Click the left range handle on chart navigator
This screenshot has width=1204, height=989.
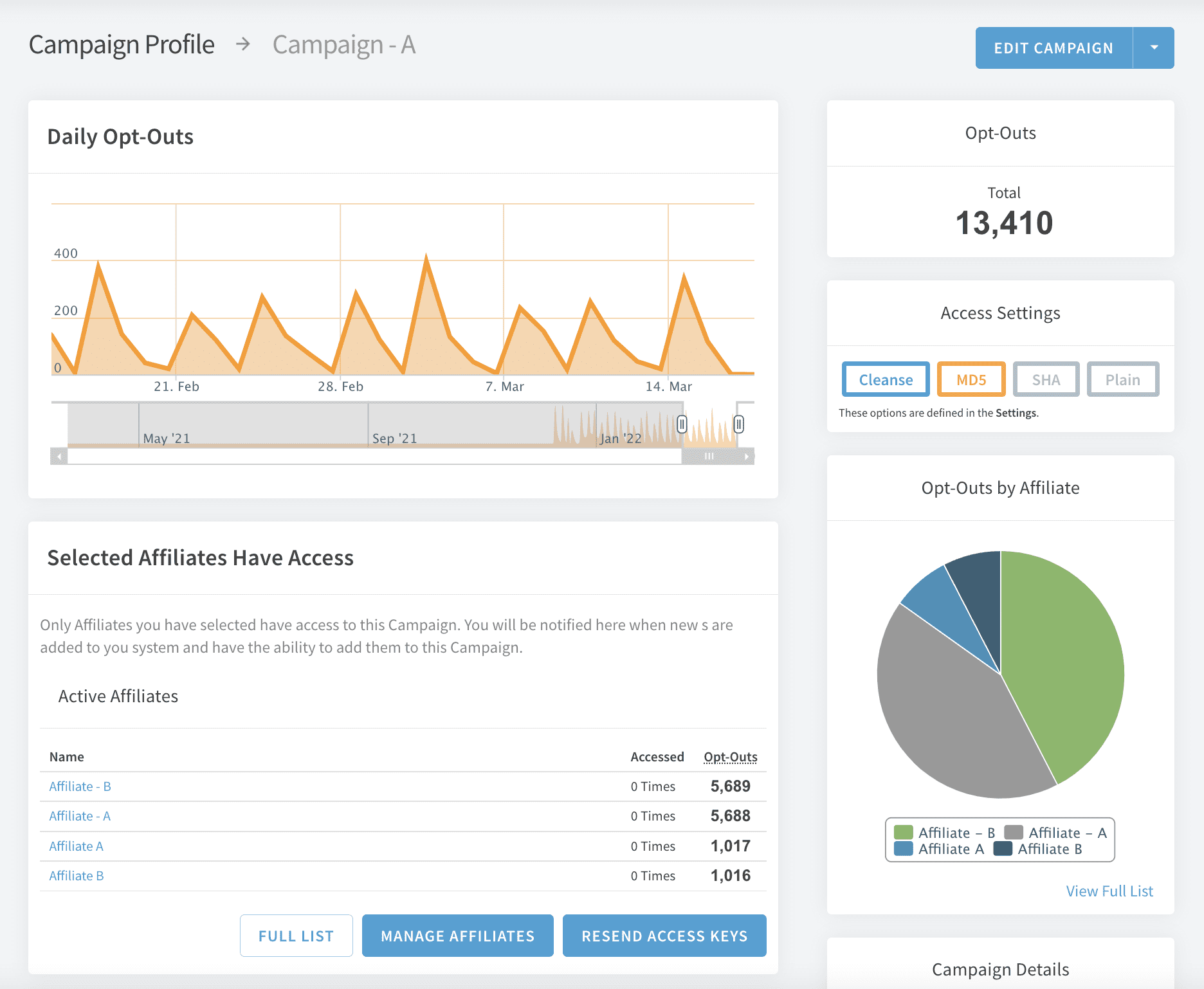click(682, 424)
